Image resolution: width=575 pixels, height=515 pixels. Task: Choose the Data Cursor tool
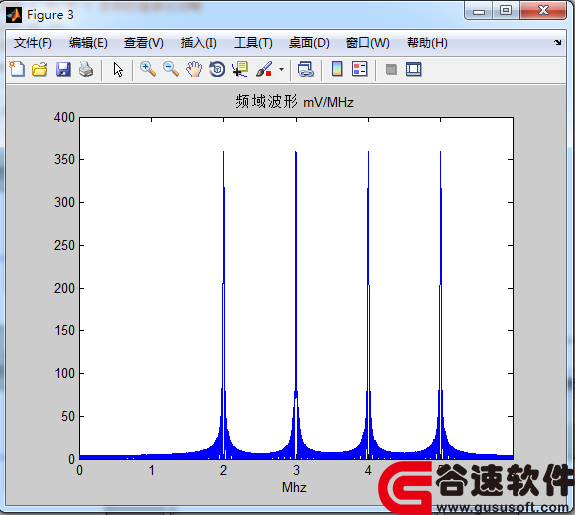coord(240,69)
